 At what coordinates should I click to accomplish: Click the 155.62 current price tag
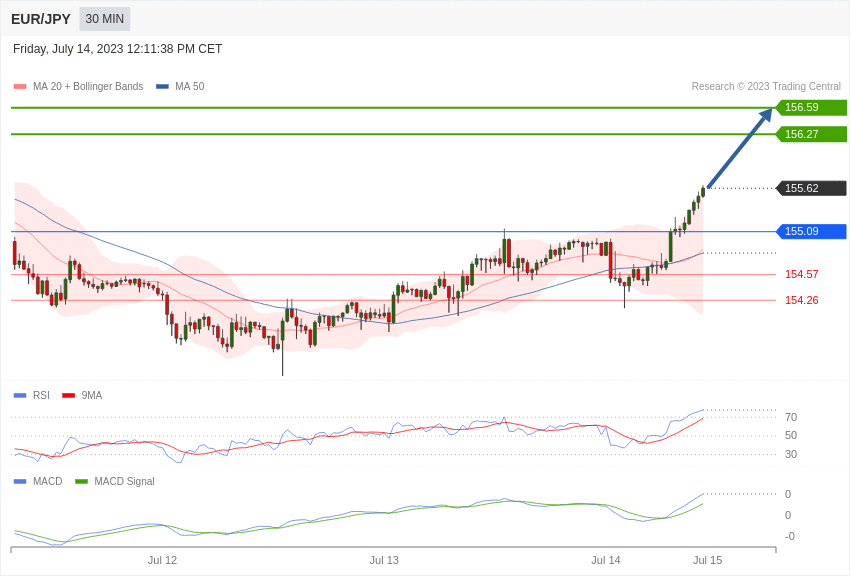[x=811, y=188]
